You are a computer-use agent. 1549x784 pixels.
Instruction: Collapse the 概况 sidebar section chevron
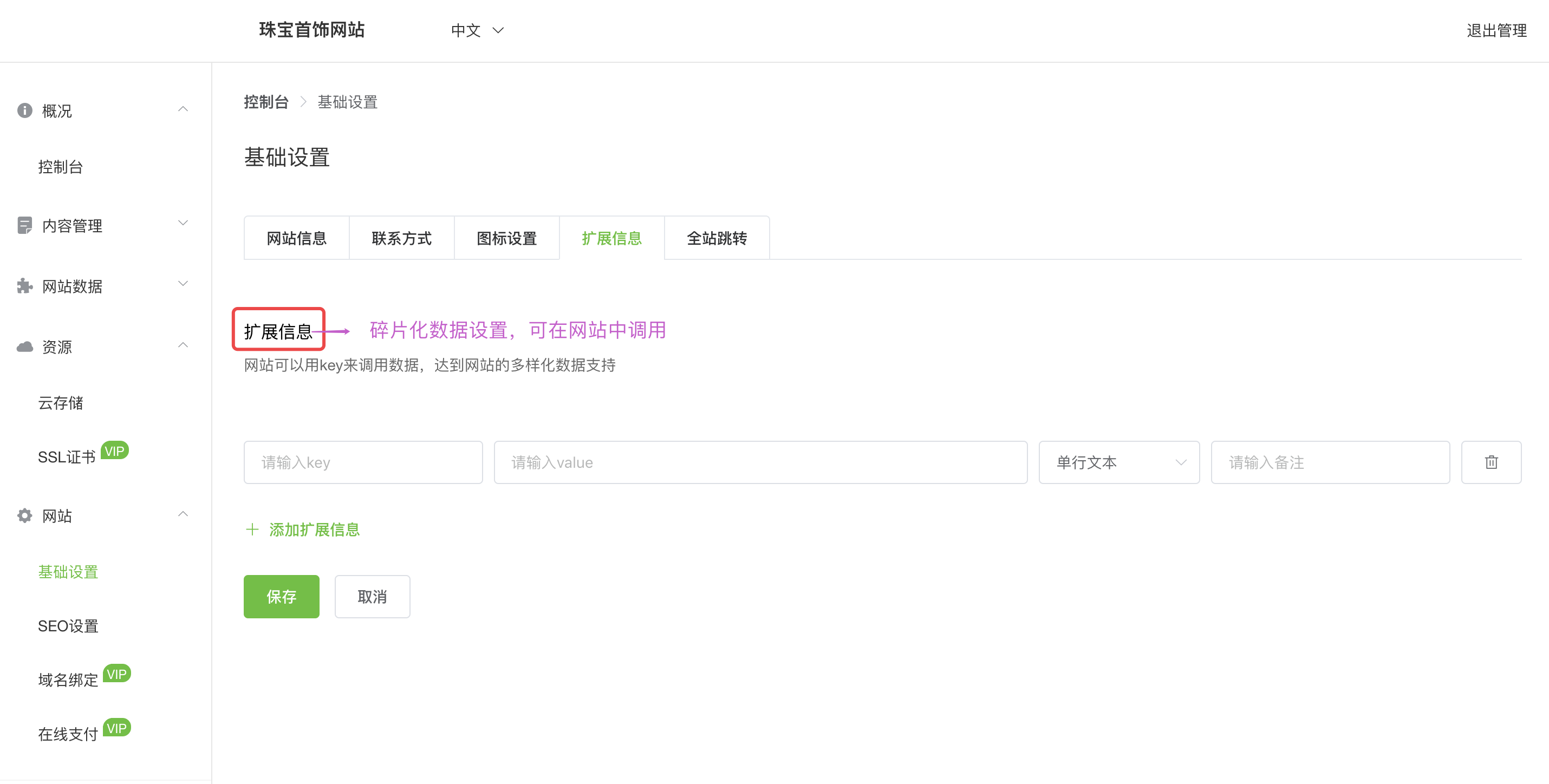tap(184, 109)
